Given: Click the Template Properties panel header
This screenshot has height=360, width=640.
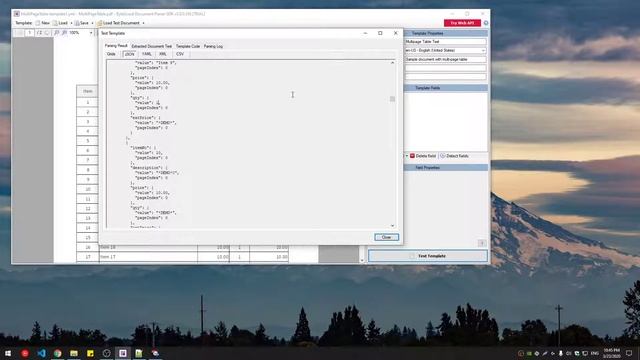Looking at the screenshot, I should tap(445, 33).
